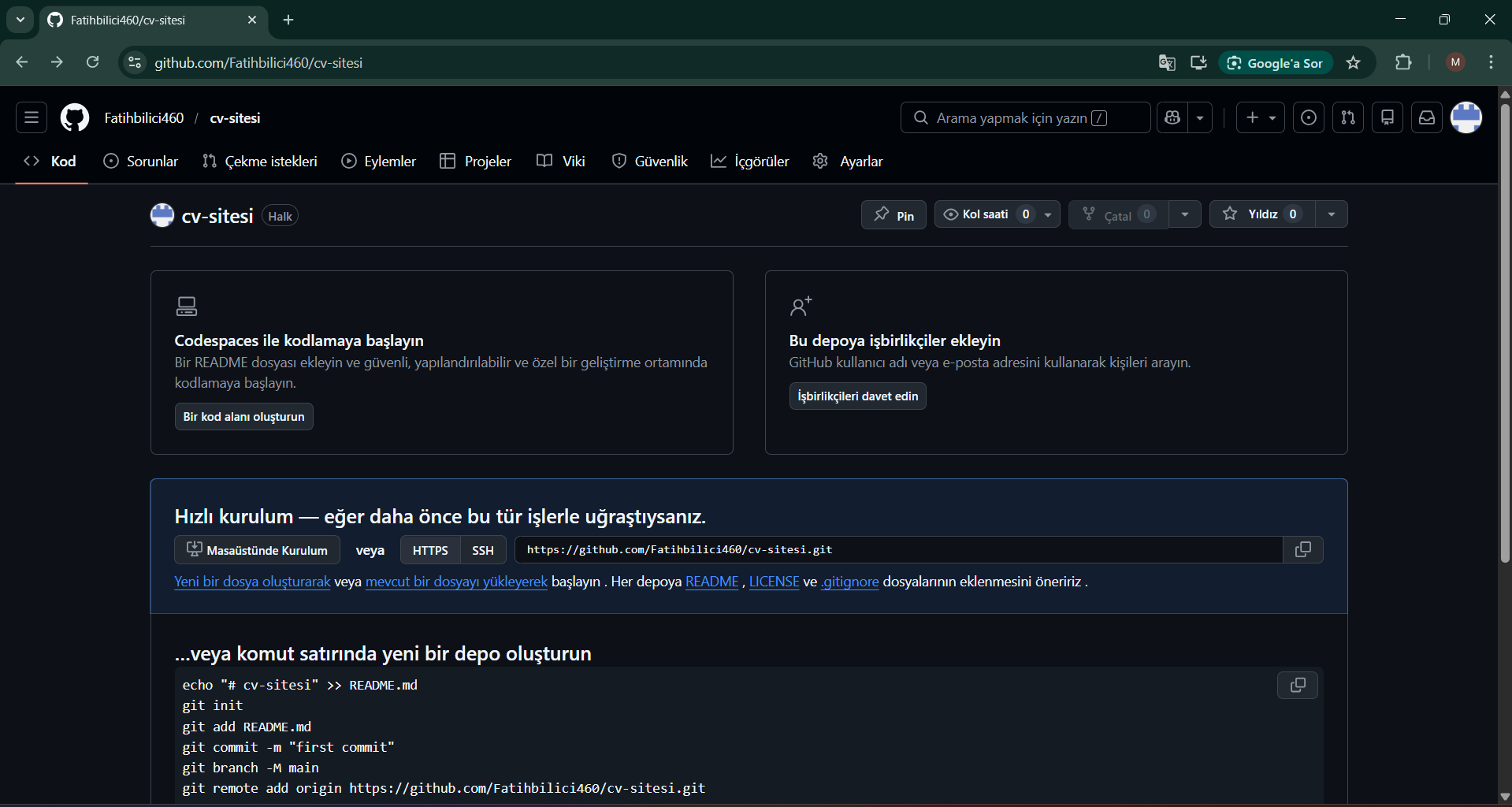
Task: Expand the Copilot dropdown arrow
Action: pyautogui.click(x=1200, y=117)
